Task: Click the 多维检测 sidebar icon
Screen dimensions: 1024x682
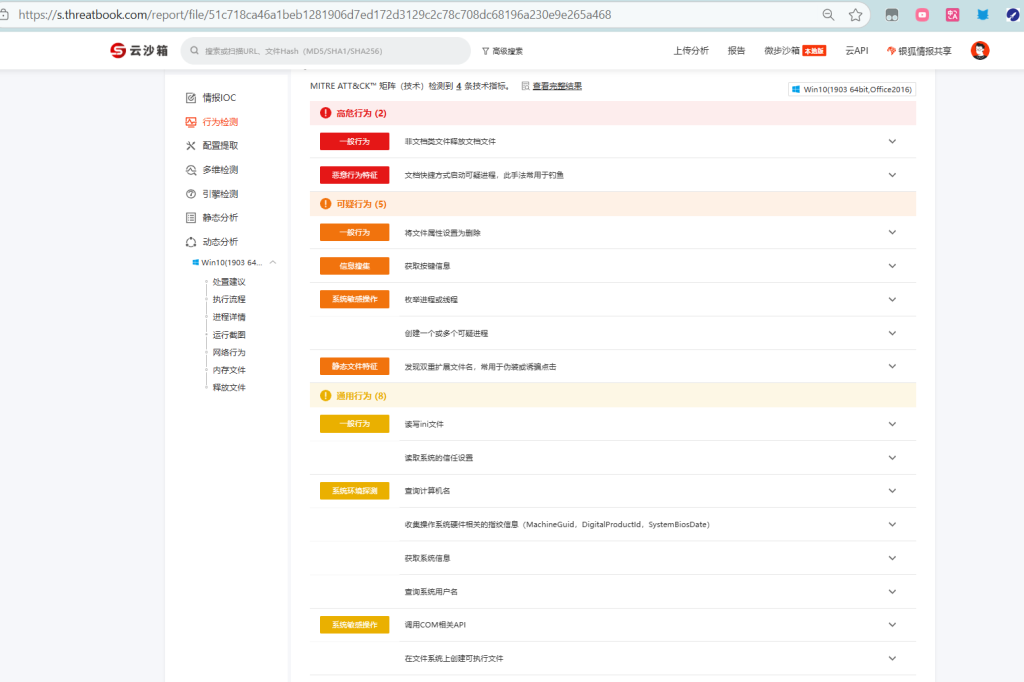Action: point(191,170)
